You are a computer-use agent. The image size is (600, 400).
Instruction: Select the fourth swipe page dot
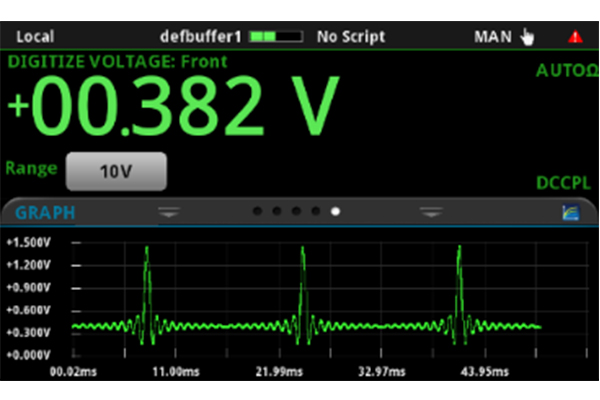[x=316, y=212]
